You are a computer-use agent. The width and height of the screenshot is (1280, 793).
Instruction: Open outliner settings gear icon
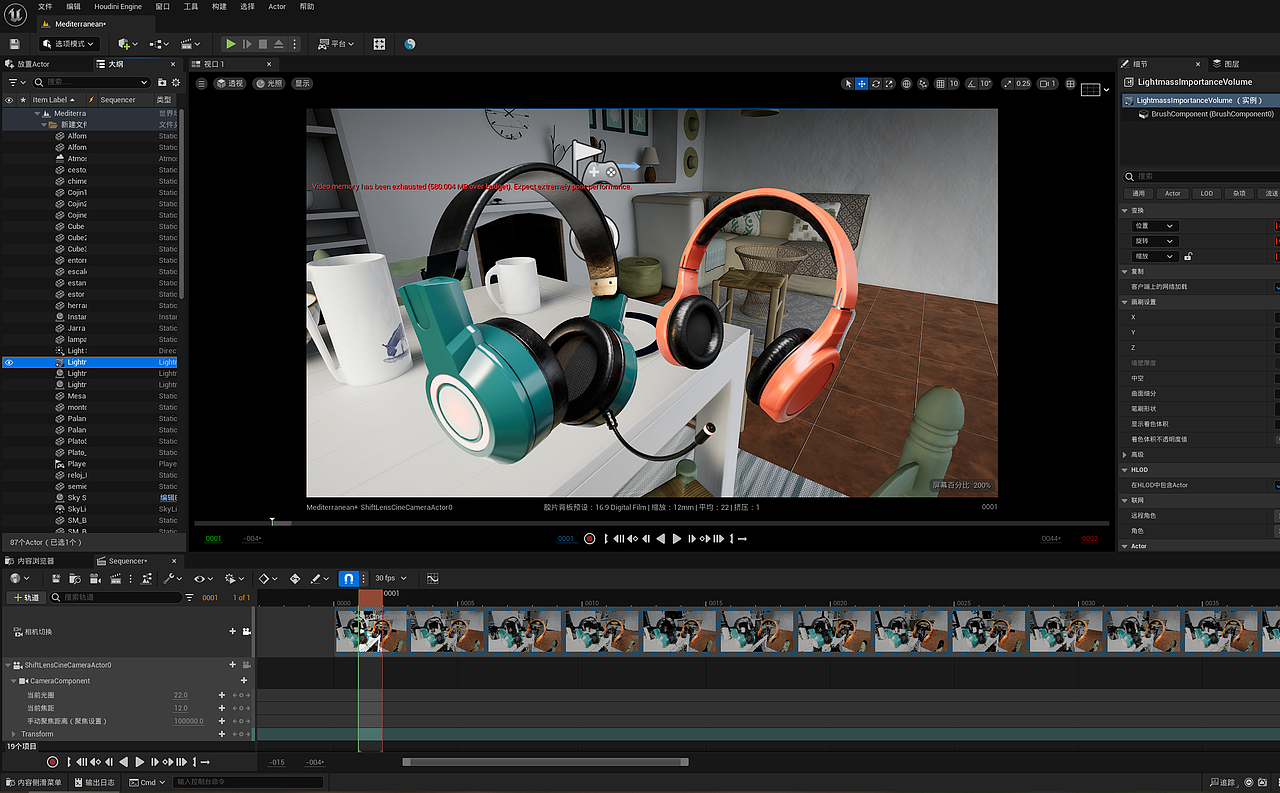[x=176, y=82]
